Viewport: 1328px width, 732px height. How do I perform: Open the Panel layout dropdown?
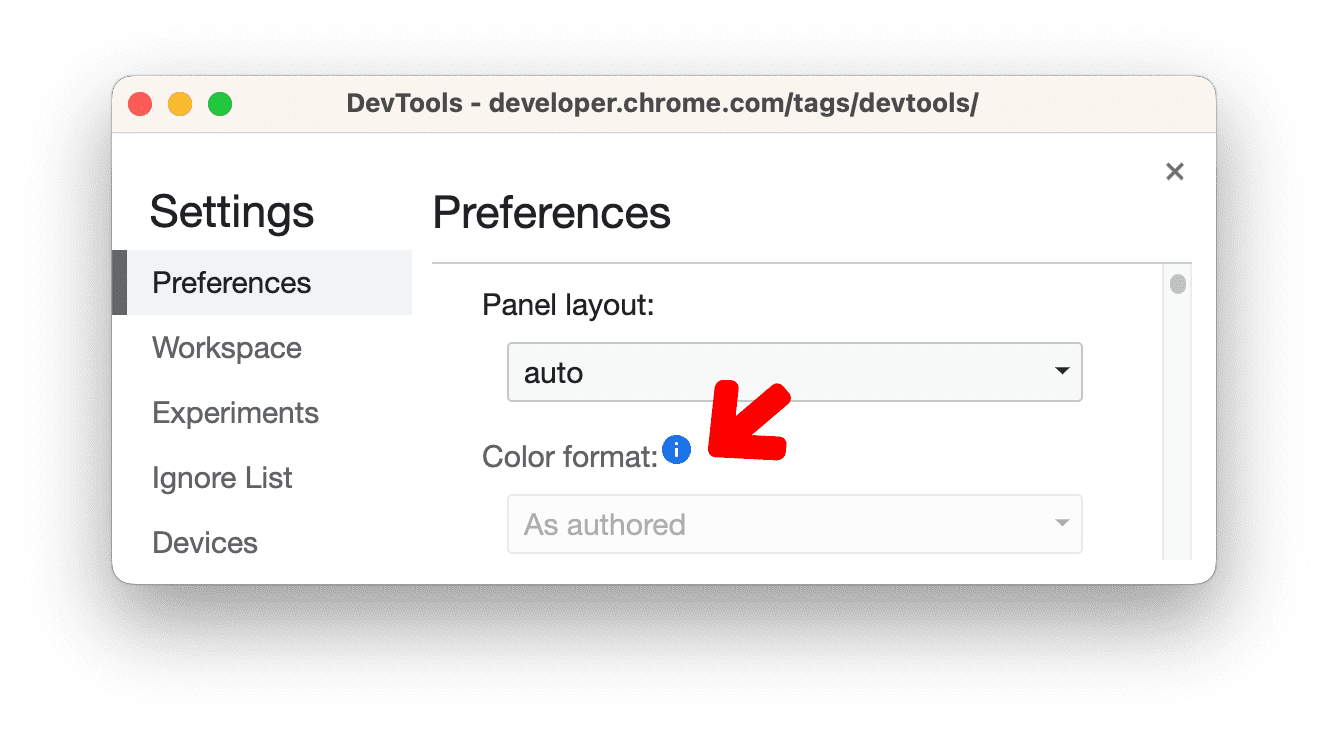point(794,371)
